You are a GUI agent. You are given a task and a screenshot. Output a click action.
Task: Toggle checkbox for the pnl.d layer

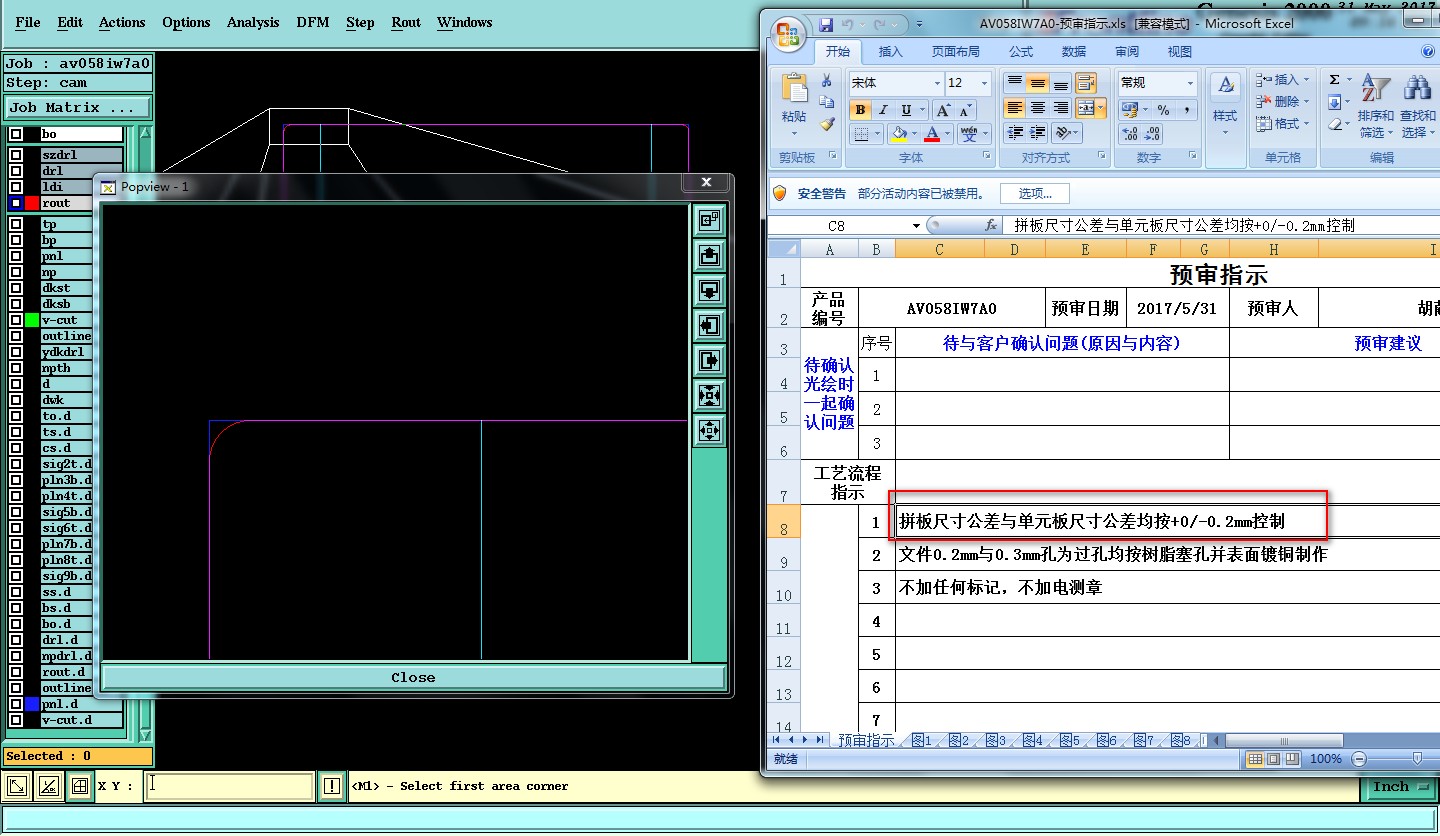(16, 704)
